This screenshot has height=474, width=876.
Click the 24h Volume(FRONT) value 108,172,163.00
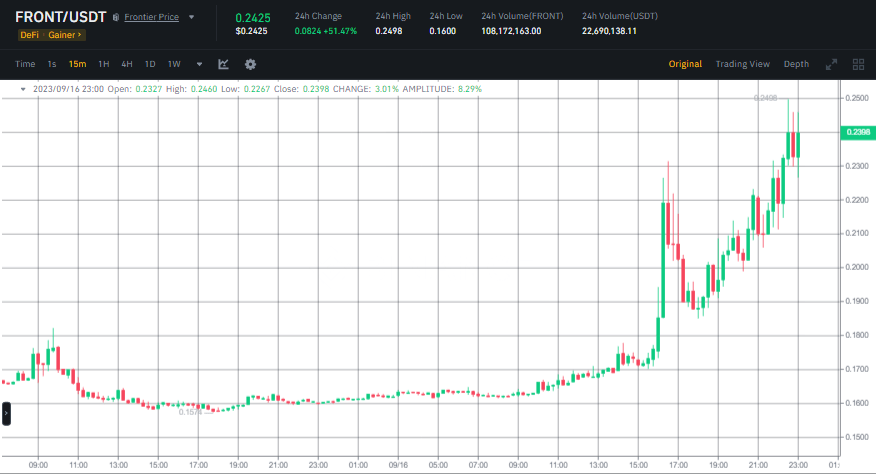point(511,31)
